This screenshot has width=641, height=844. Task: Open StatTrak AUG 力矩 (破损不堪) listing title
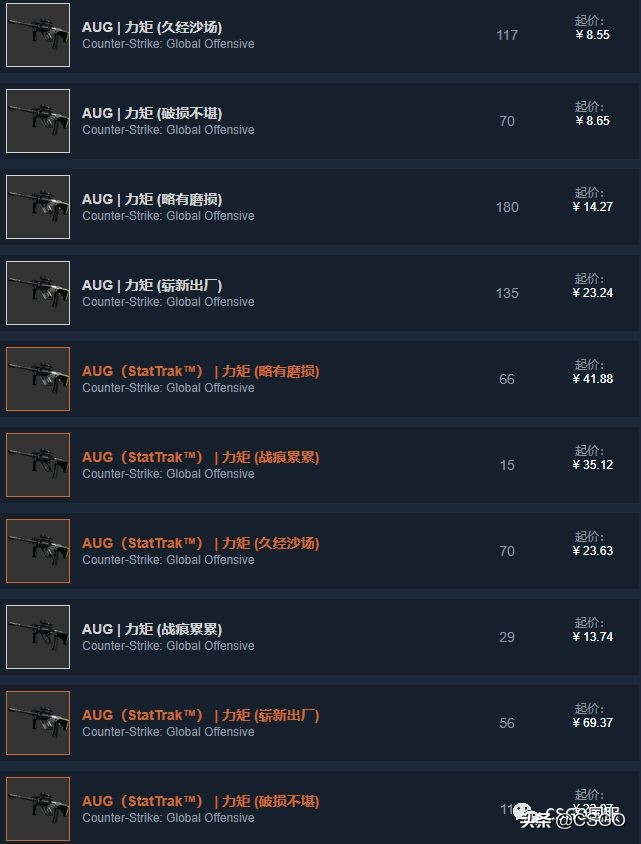(x=201, y=801)
